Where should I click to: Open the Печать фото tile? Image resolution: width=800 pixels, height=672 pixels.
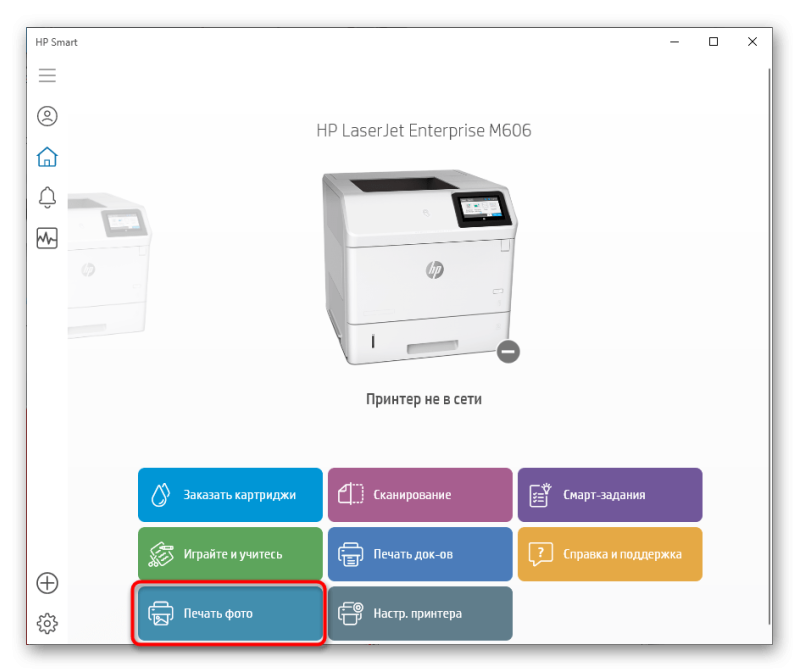click(230, 613)
